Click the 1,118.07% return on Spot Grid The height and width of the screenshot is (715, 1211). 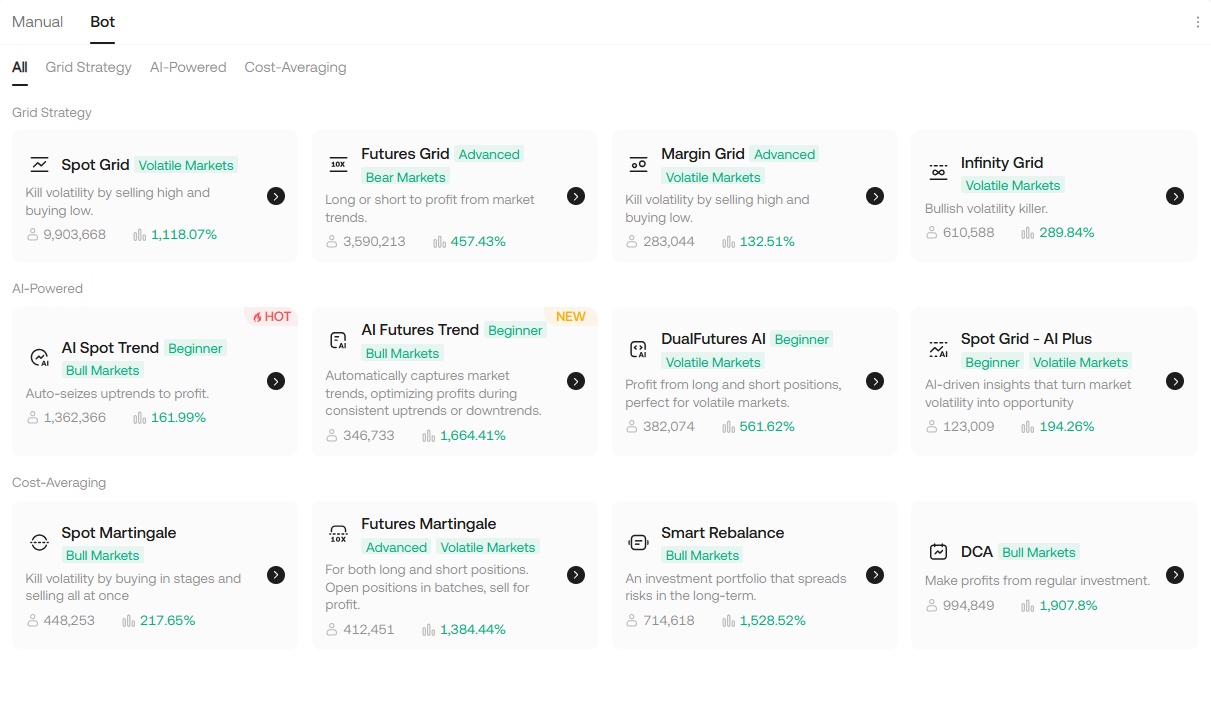pos(184,235)
